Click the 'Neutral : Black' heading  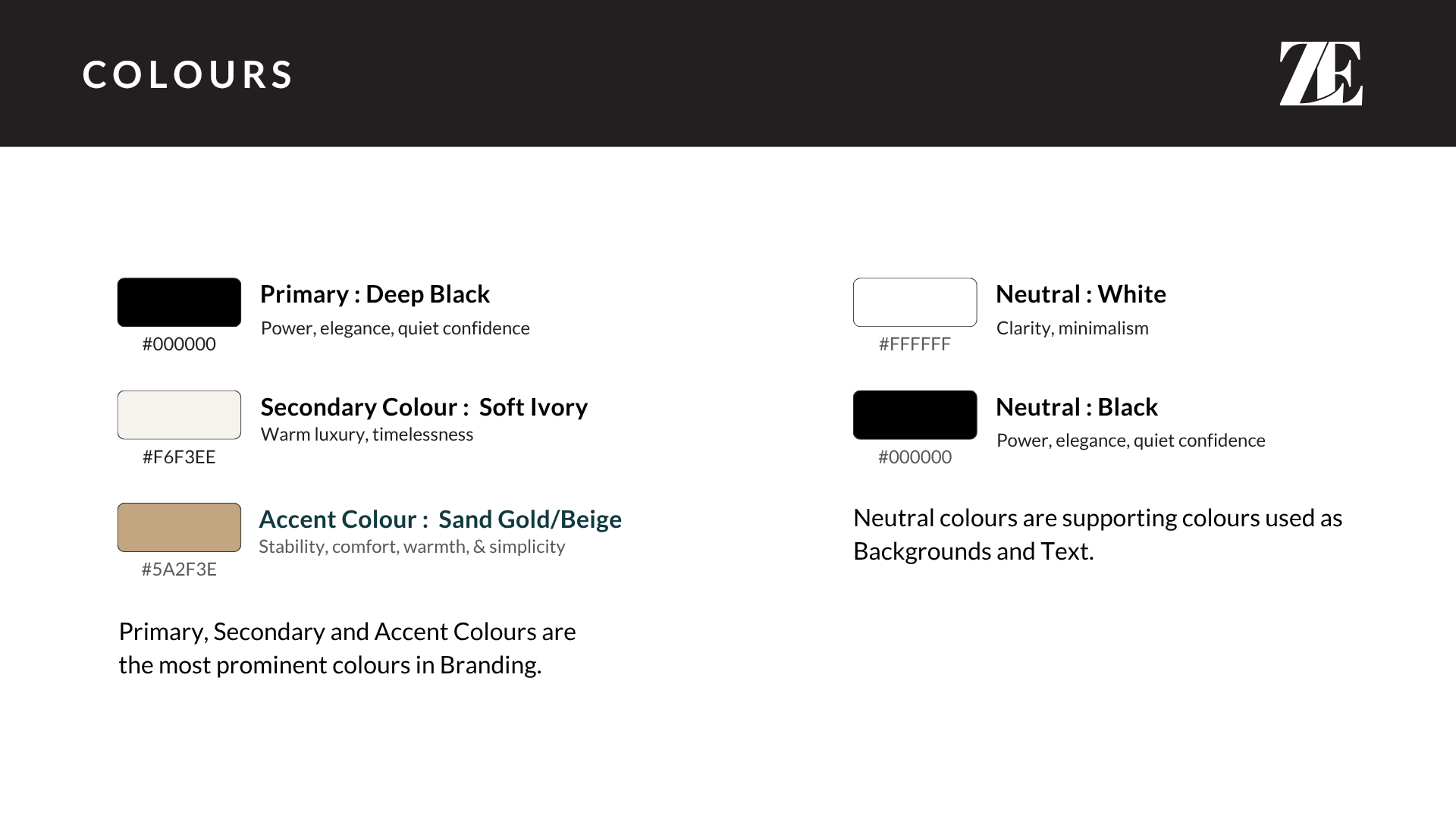[1076, 407]
